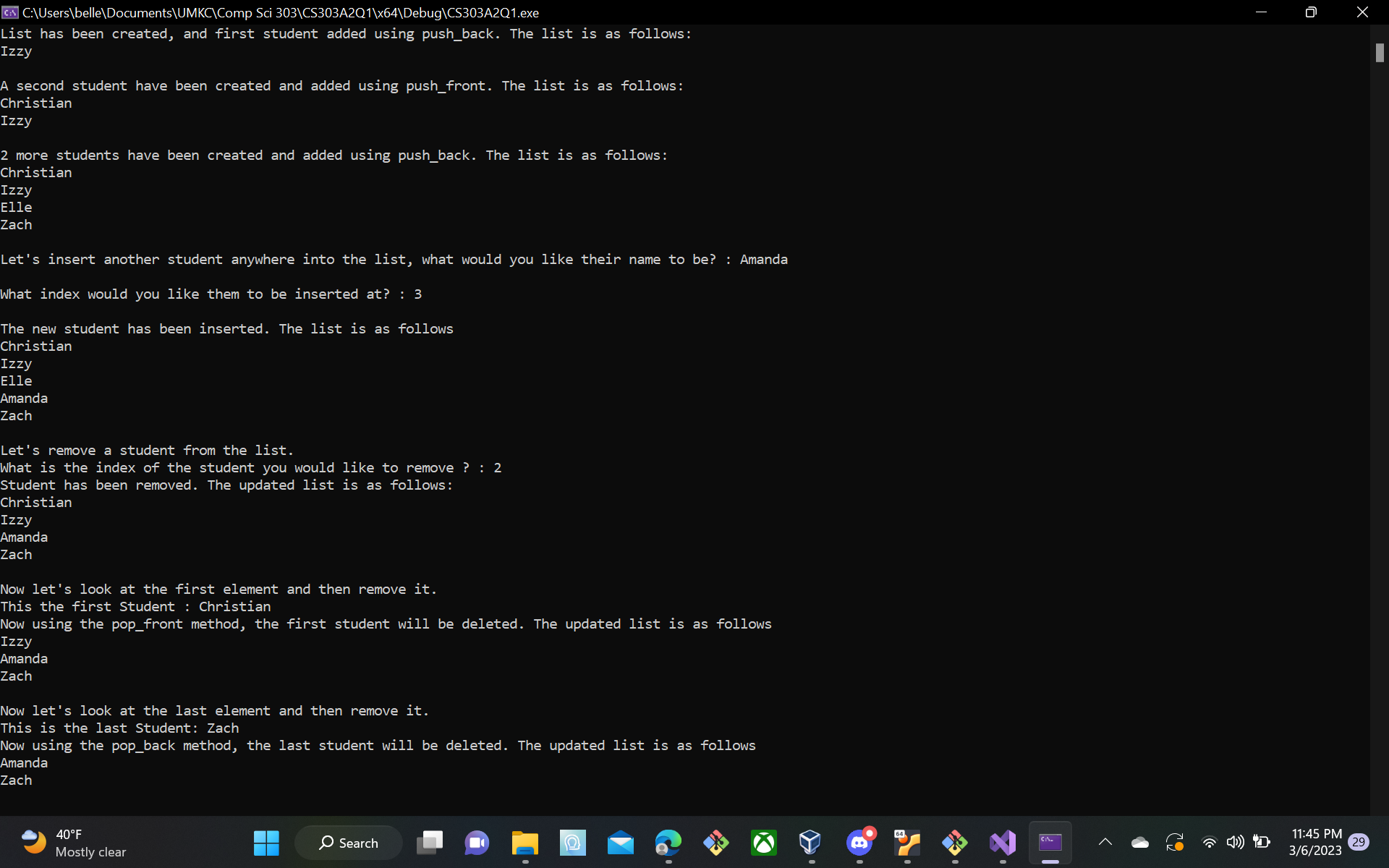Click the Search bar in the taskbar

click(x=348, y=843)
